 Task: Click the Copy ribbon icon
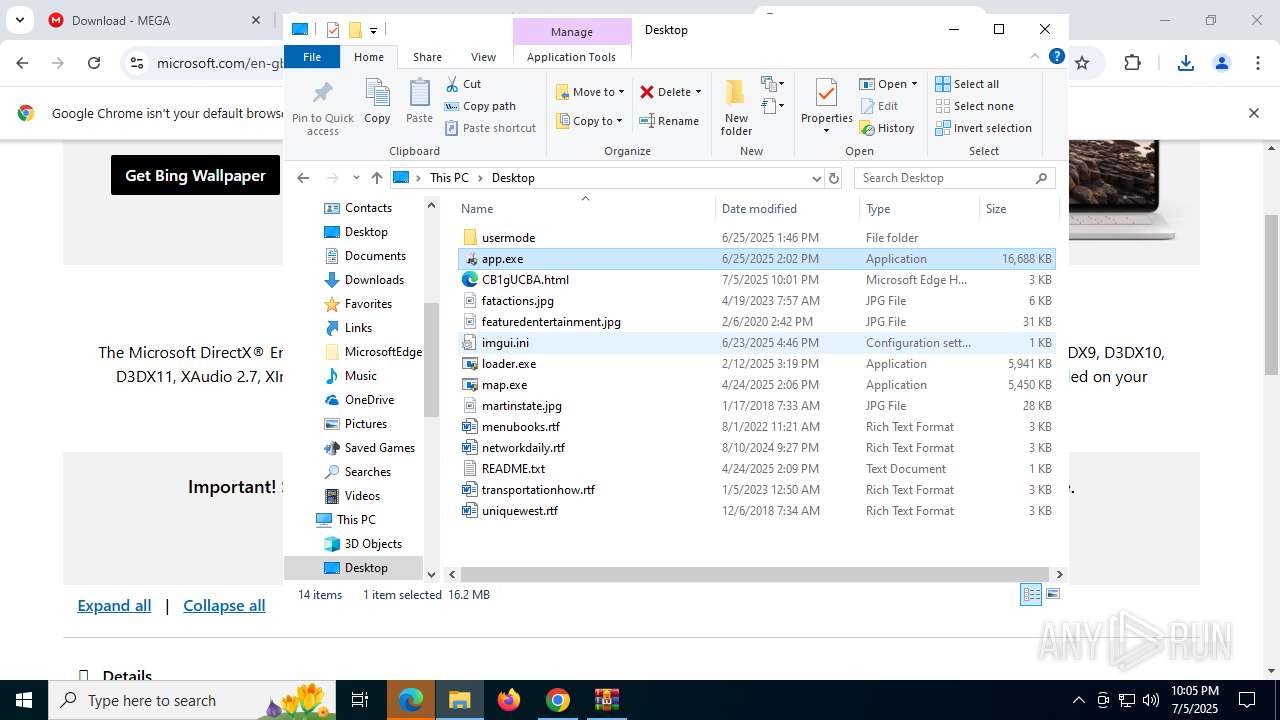point(377,101)
